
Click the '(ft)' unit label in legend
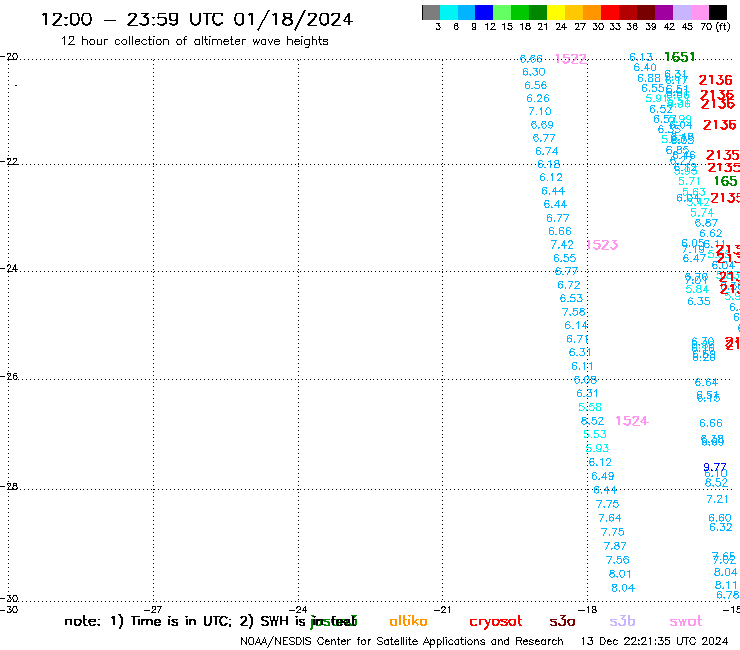pyautogui.click(x=723, y=27)
